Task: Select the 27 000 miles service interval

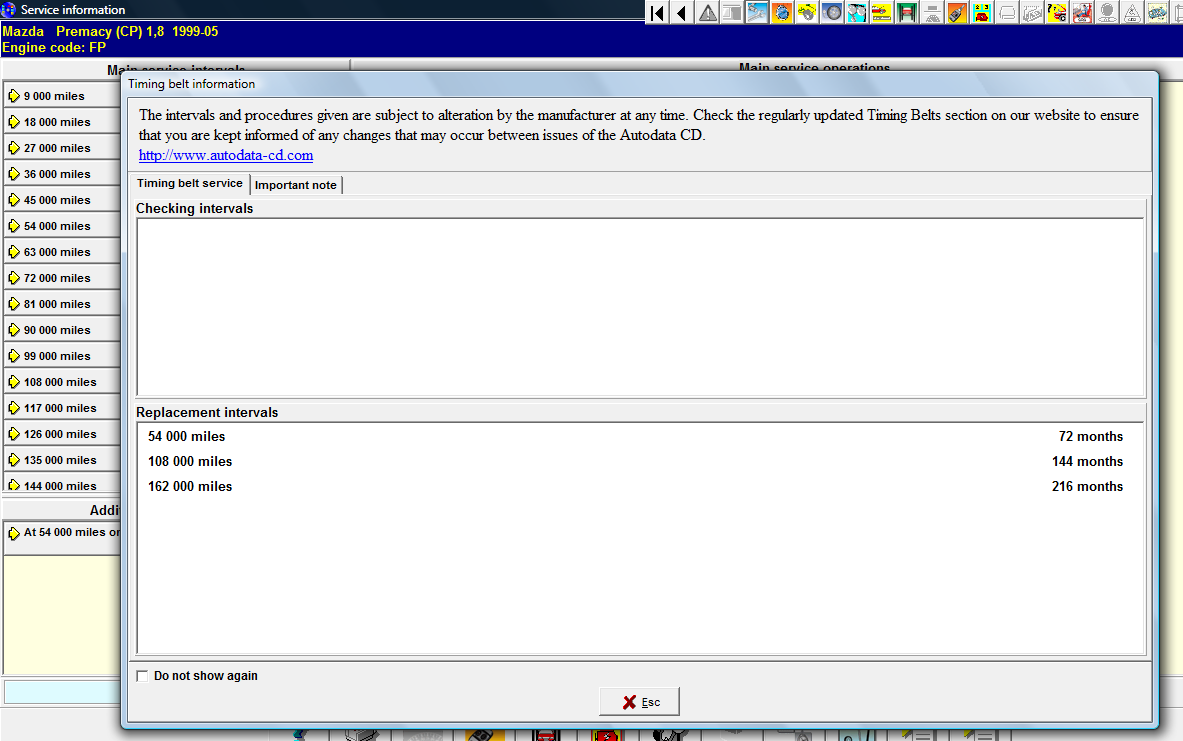Action: (x=57, y=148)
